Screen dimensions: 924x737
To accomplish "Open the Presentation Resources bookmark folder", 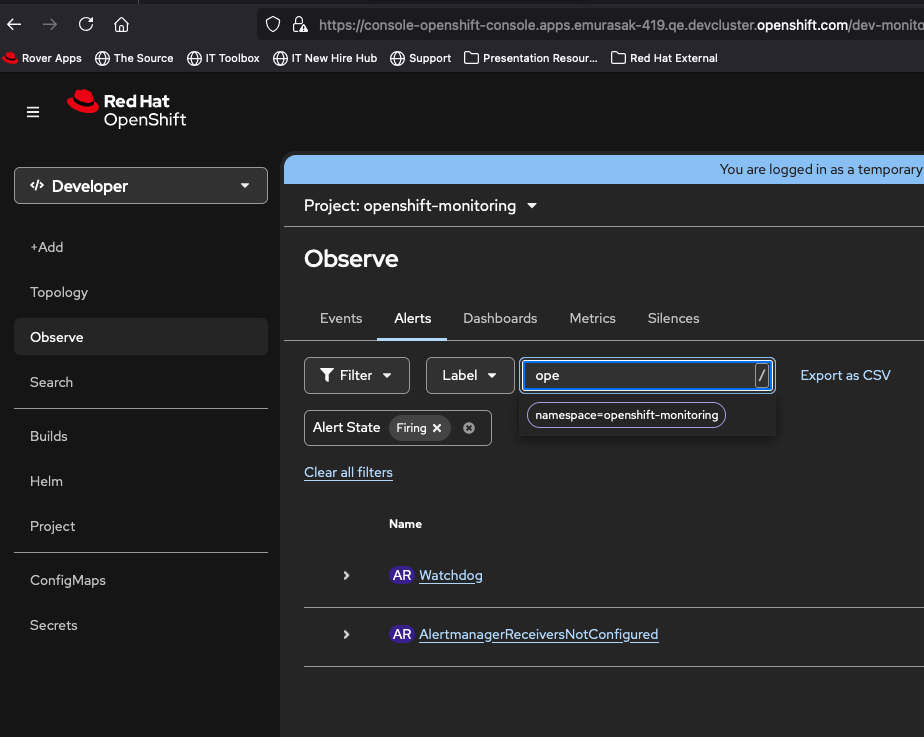I will 531,58.
